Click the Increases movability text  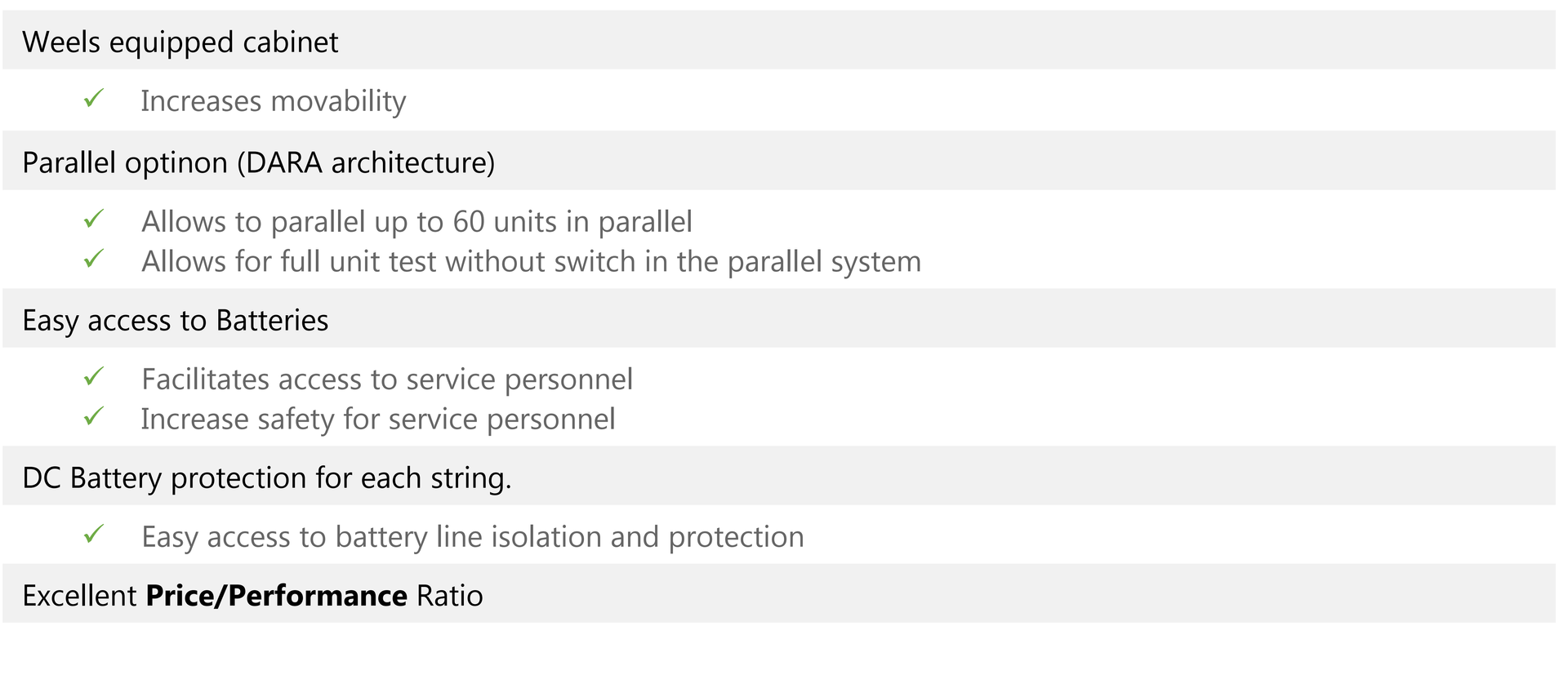273,101
